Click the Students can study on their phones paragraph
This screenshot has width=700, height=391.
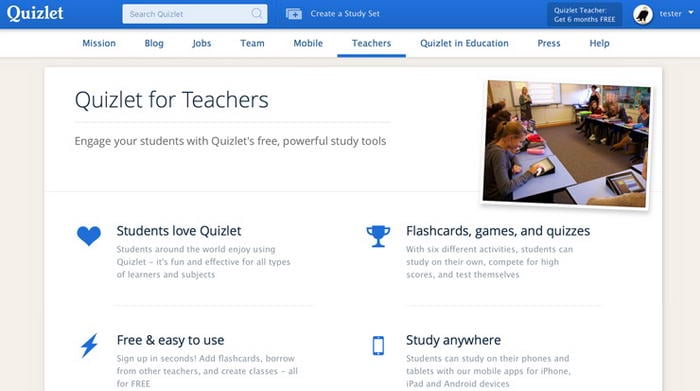click(488, 371)
